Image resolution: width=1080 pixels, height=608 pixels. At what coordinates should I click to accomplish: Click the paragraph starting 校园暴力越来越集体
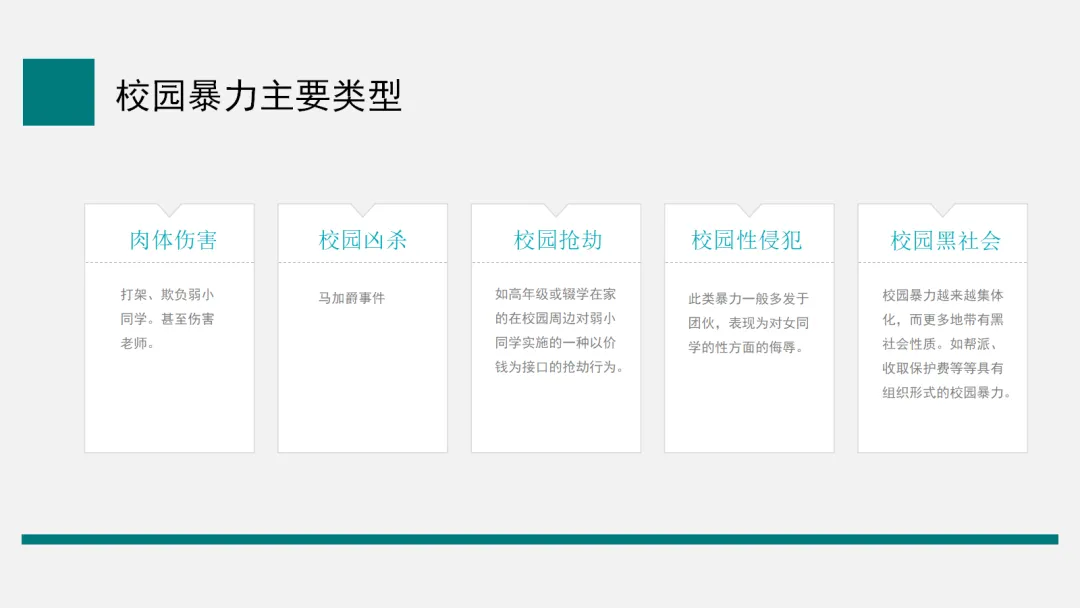946,344
